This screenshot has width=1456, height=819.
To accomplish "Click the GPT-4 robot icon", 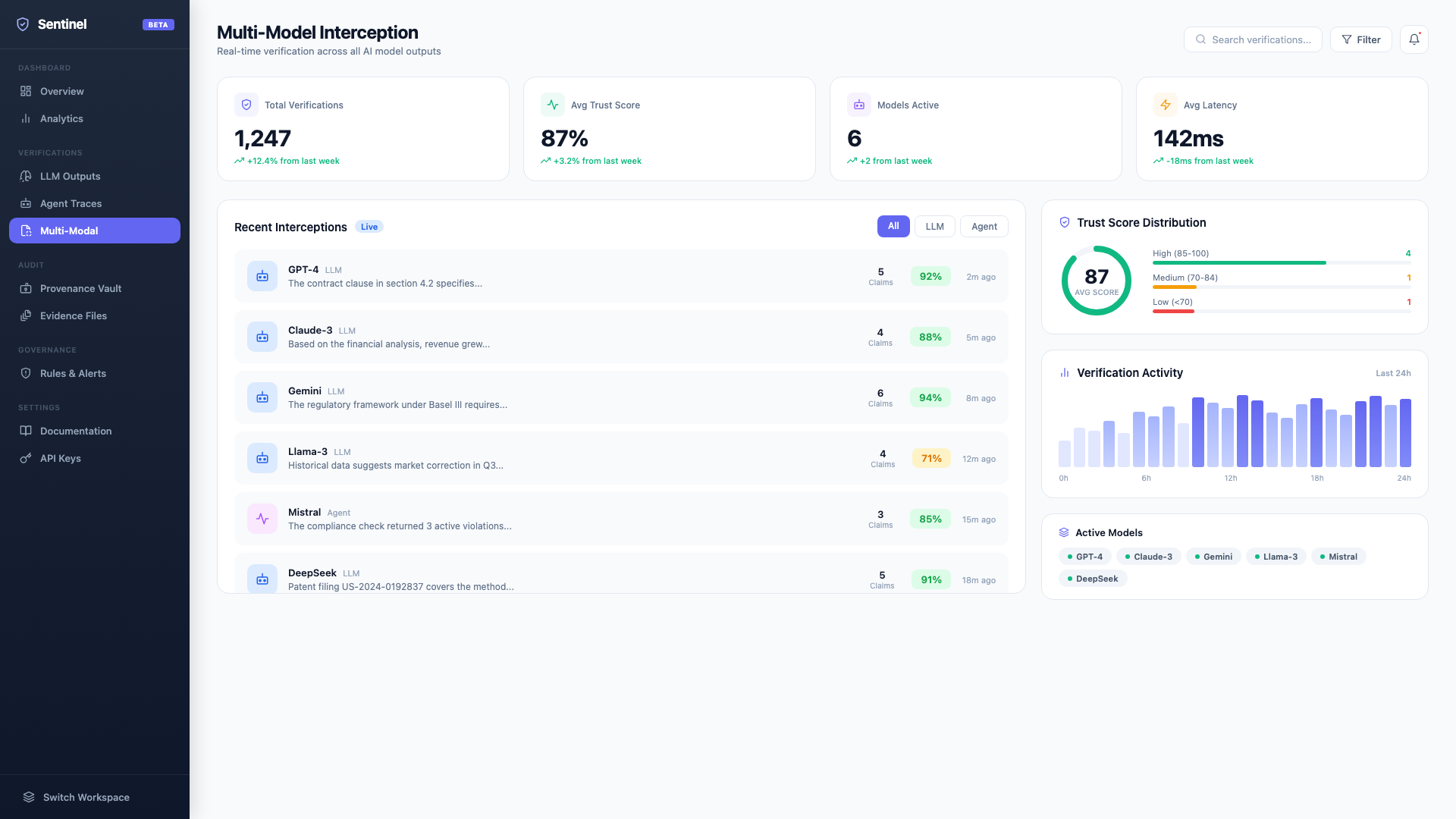I will [262, 277].
